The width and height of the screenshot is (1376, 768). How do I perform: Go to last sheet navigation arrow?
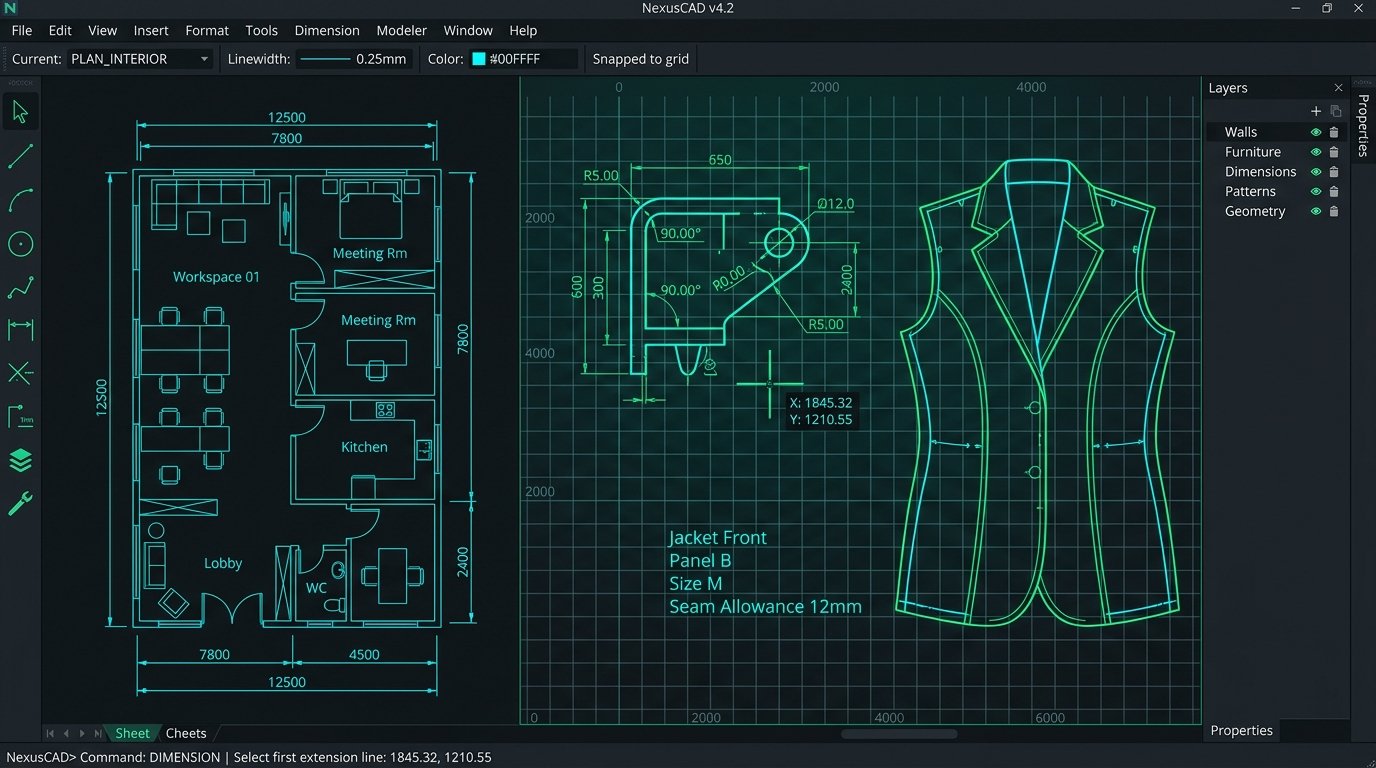coord(97,734)
